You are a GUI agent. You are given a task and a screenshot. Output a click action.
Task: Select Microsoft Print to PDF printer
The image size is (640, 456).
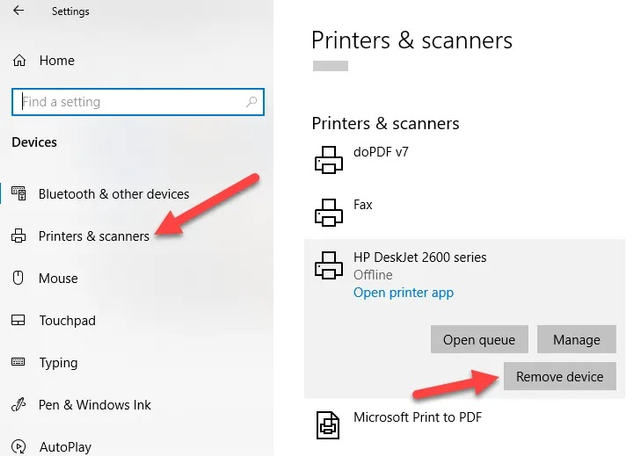pyautogui.click(x=420, y=416)
